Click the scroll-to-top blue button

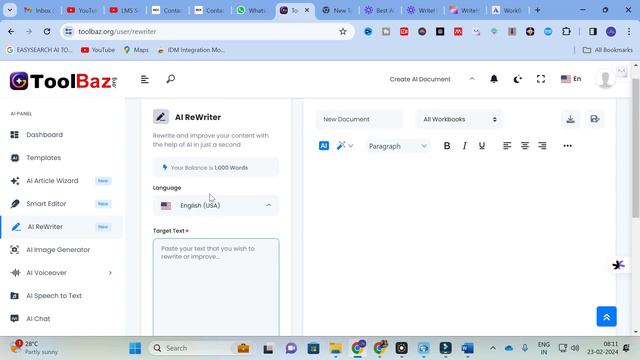[x=607, y=316]
